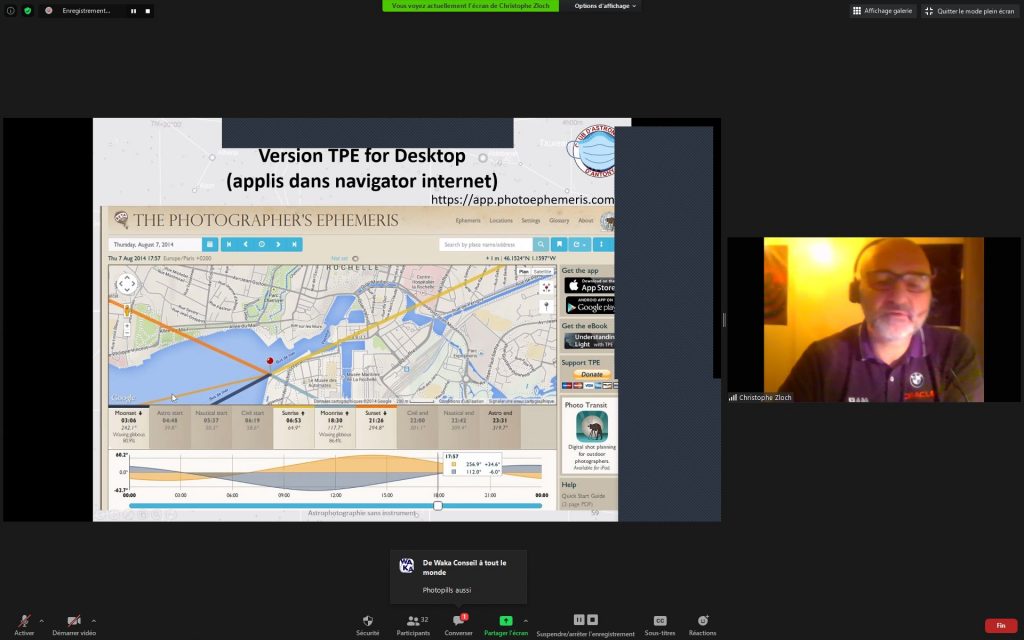Expand audio options arrow beside Activer
The image size is (1024, 640).
(x=42, y=620)
